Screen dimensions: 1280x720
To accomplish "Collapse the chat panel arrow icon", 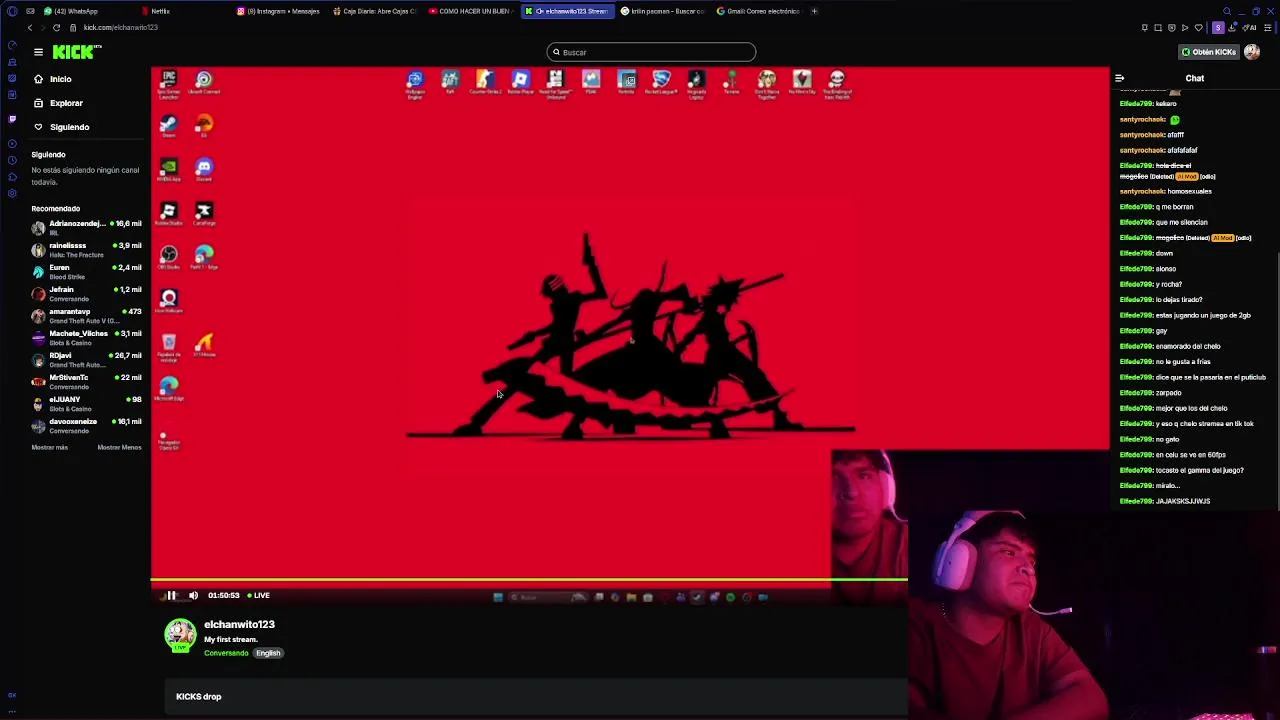I will click(x=1119, y=78).
